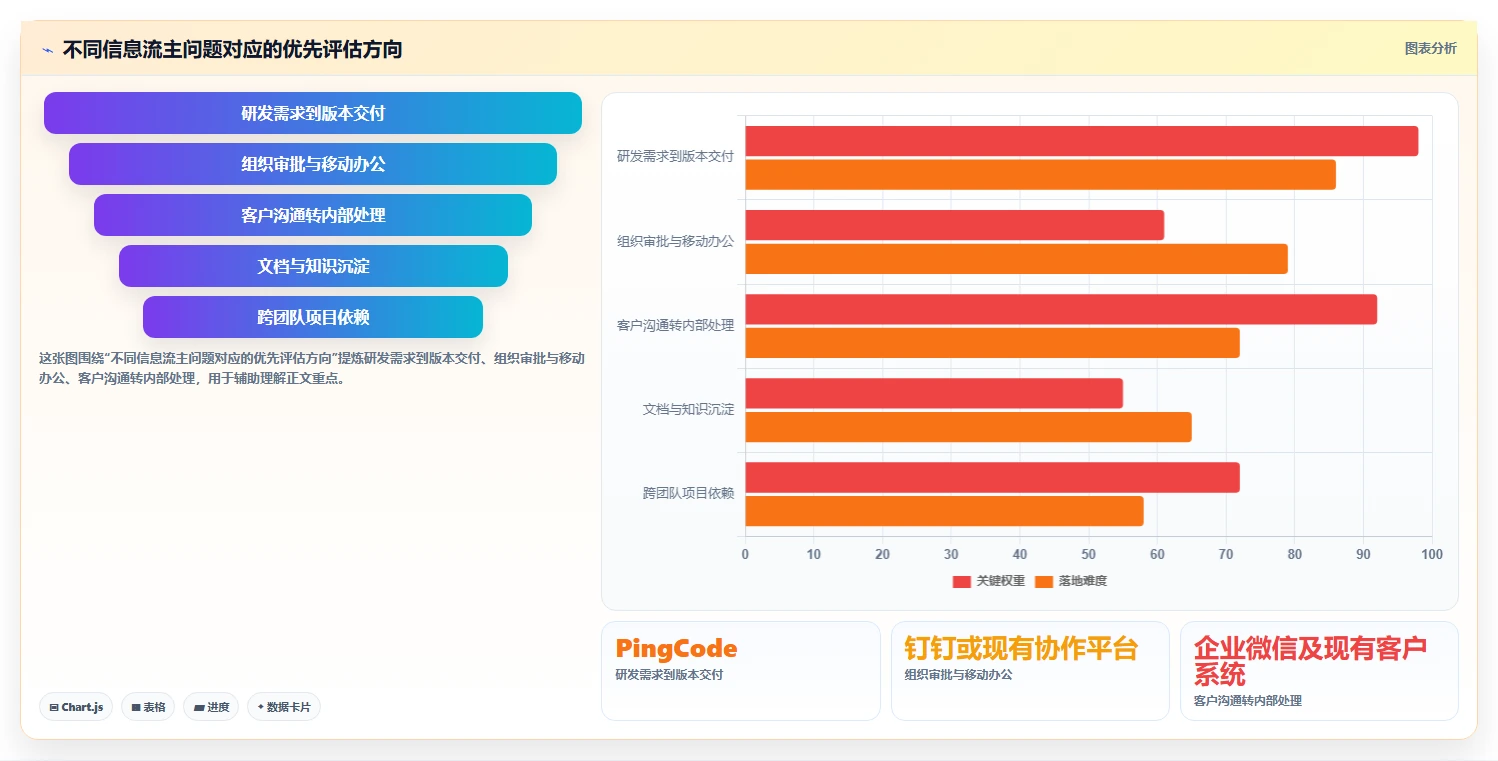
Task: Click the description paragraph under the funnel
Action: click(312, 368)
